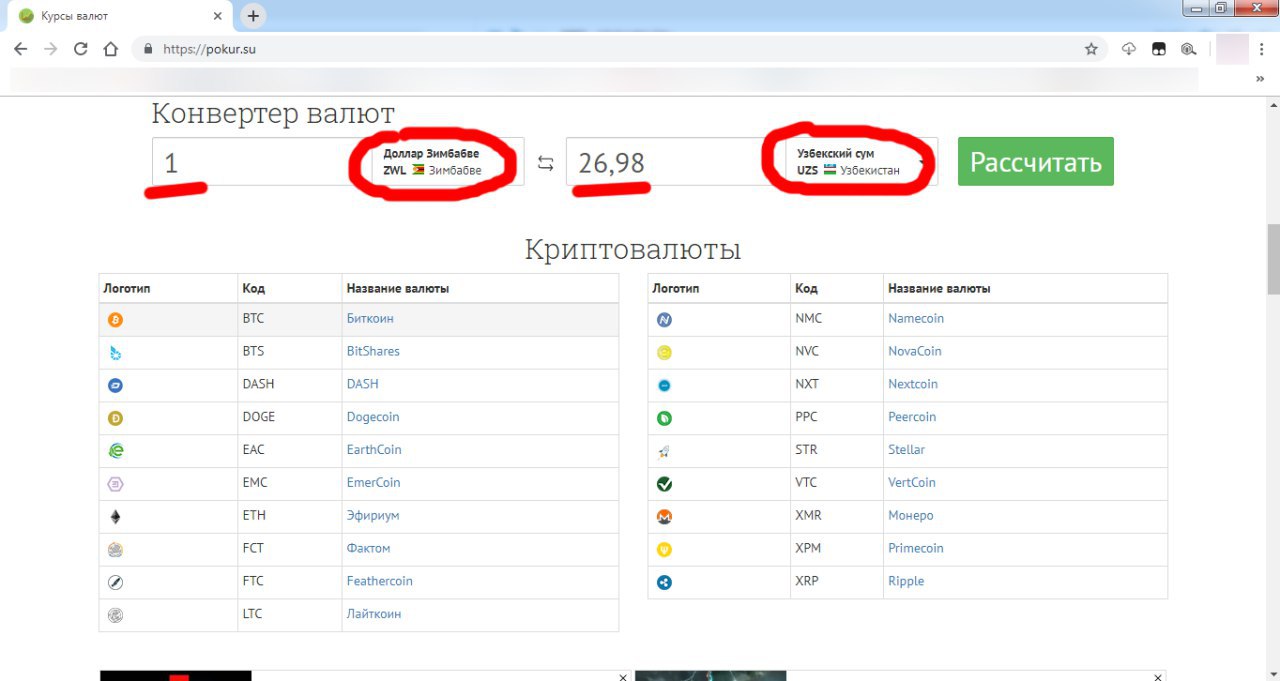This screenshot has height=681, width=1280.
Task: Click the Bitcoin logo icon
Action: [x=115, y=320]
